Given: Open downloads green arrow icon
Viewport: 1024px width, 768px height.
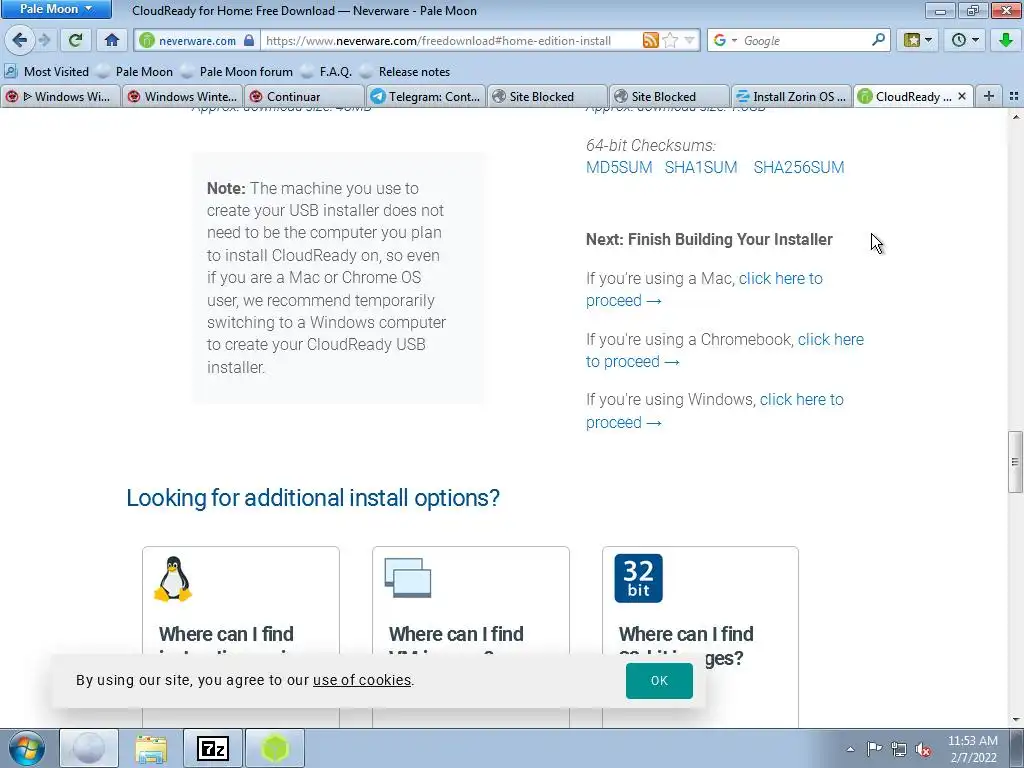Looking at the screenshot, I should pos(1006,40).
